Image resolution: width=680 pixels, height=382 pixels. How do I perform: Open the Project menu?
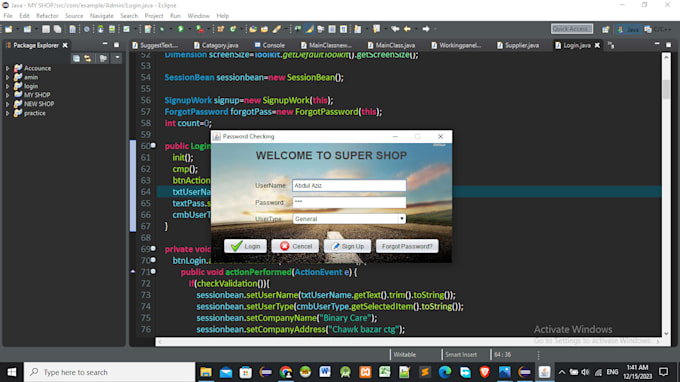154,16
